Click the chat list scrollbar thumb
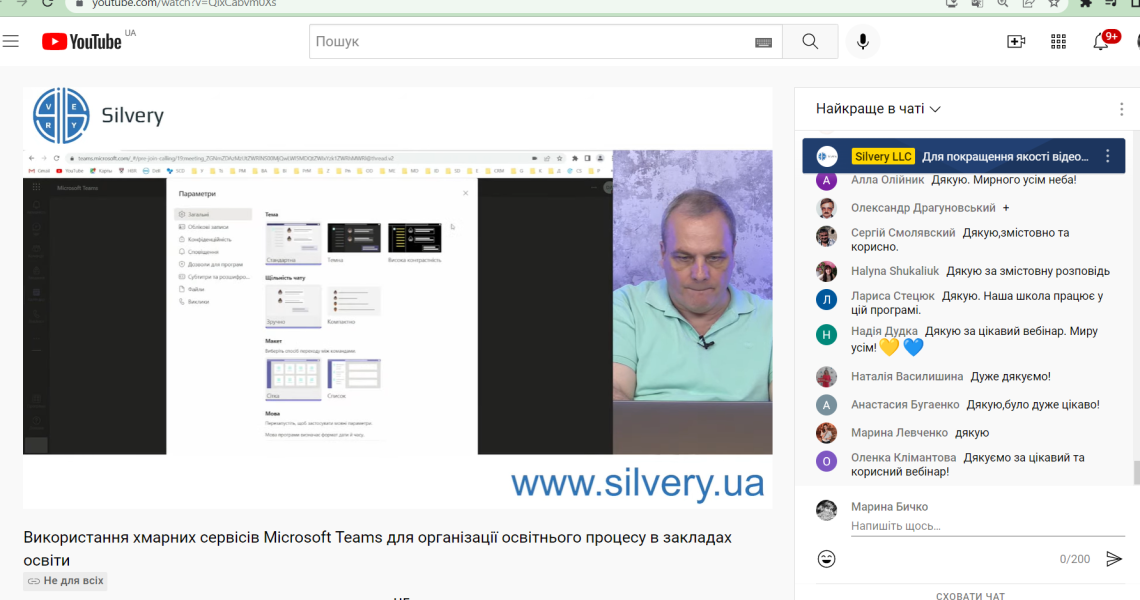 [1136, 473]
